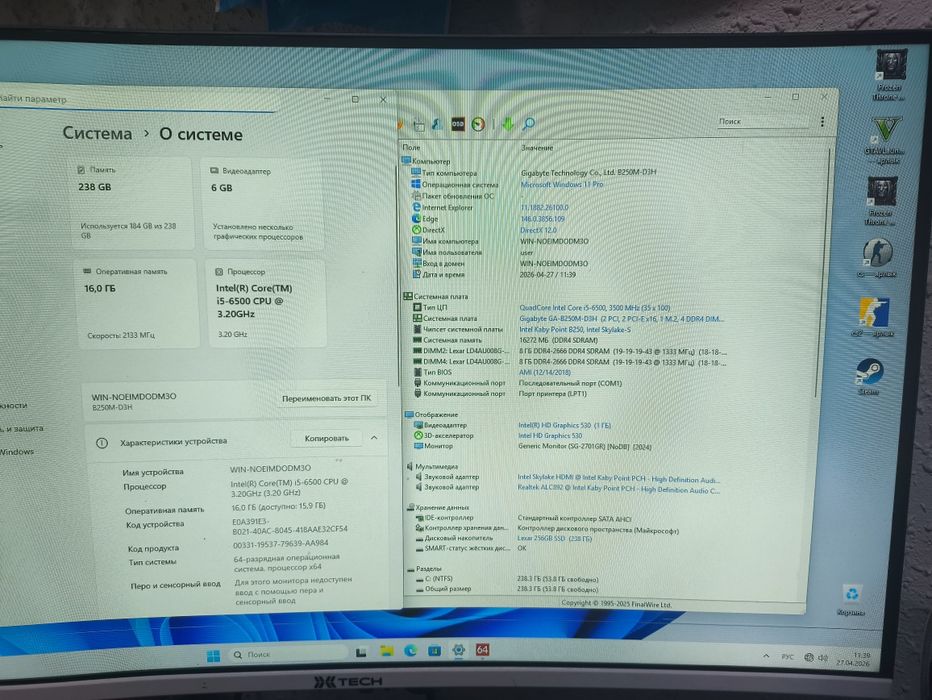Screen dimensions: 932x700
Task: Open File Explorer from the taskbar
Action: point(387,651)
